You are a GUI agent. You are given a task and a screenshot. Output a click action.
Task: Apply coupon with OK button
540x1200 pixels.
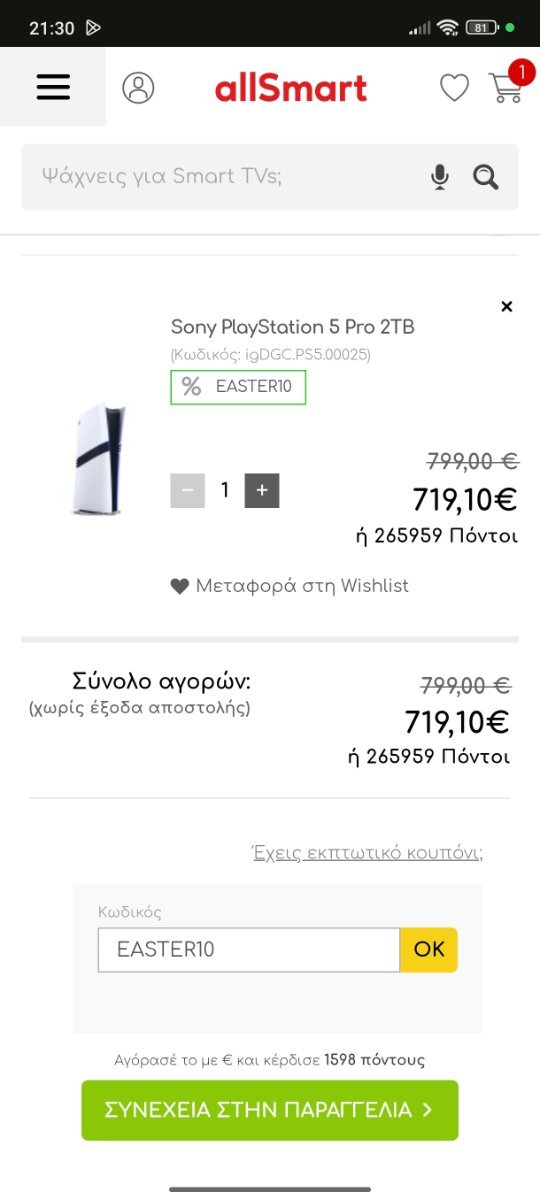click(429, 950)
